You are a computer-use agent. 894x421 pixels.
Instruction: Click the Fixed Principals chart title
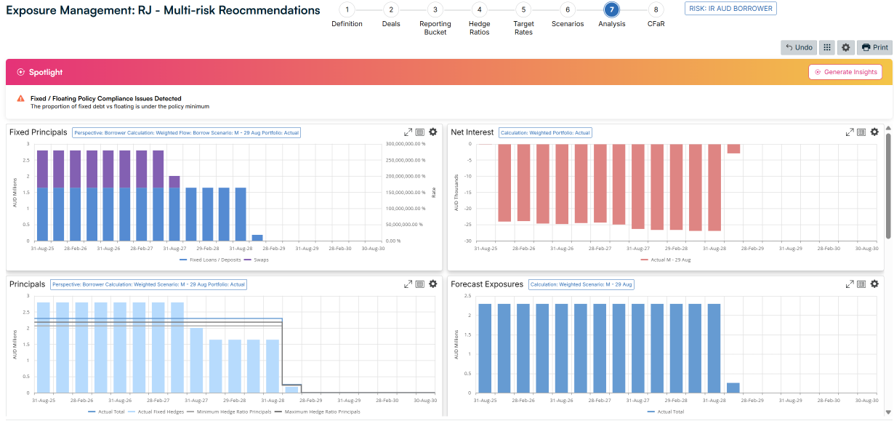pos(38,132)
